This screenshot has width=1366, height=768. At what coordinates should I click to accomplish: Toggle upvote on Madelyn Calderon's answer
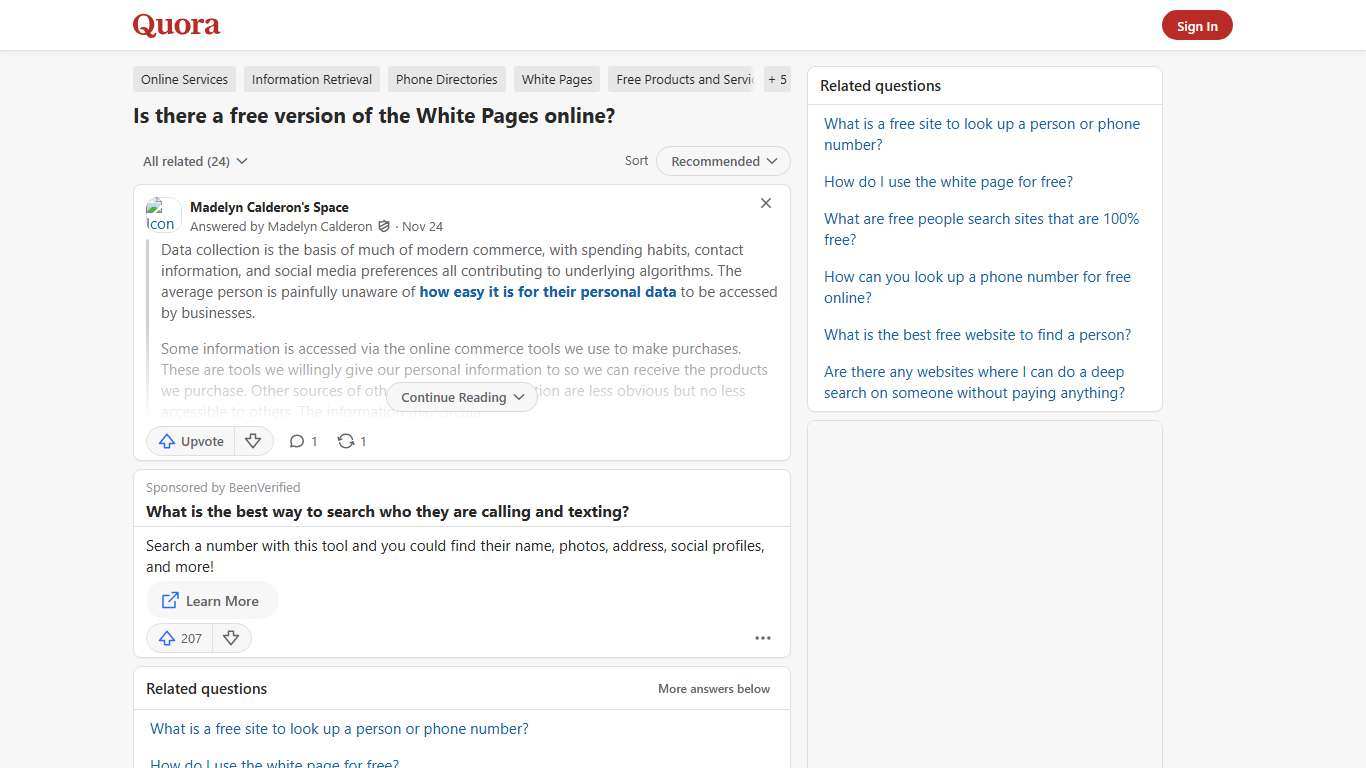pyautogui.click(x=190, y=441)
